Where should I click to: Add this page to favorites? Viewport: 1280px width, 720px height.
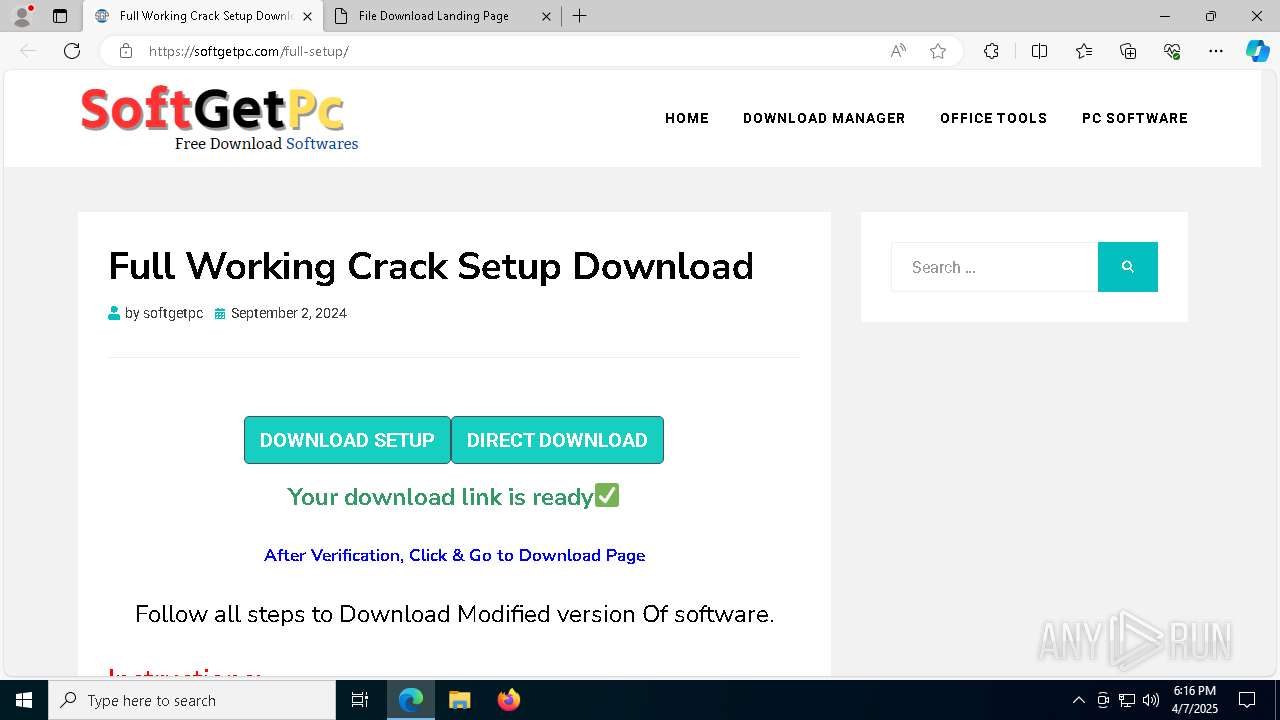pos(938,51)
